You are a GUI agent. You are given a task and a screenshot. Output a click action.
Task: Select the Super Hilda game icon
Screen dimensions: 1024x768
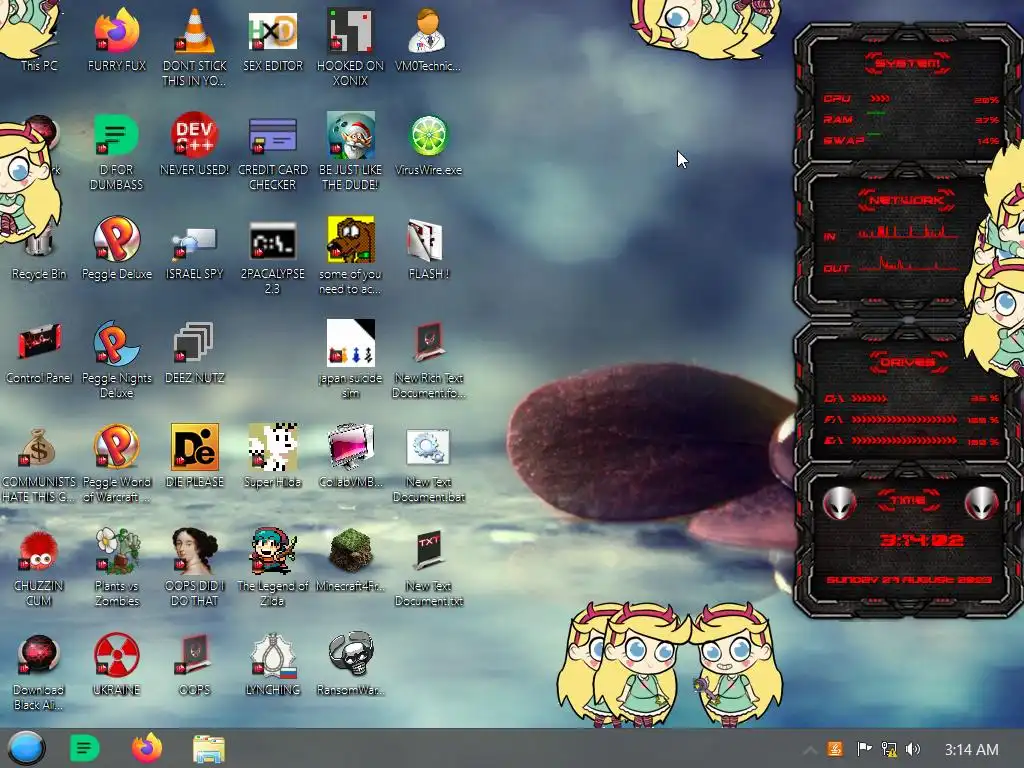click(272, 455)
